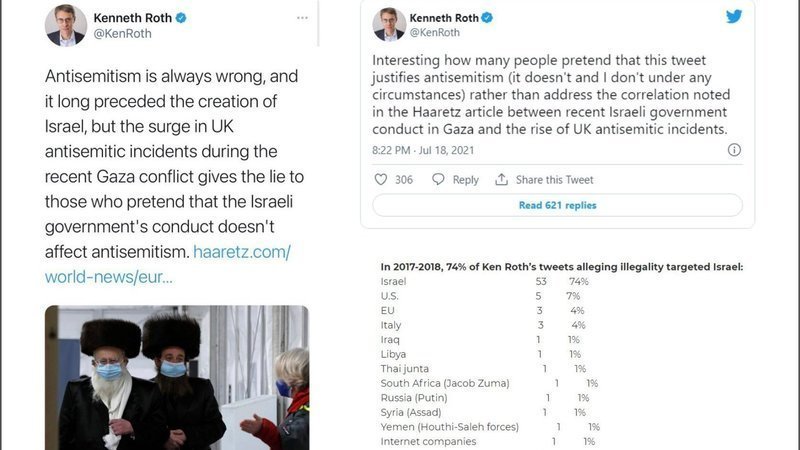The height and width of the screenshot is (450, 800).
Task: Open Kenneth Roth's avatar on right tweet
Action: [x=389, y=24]
